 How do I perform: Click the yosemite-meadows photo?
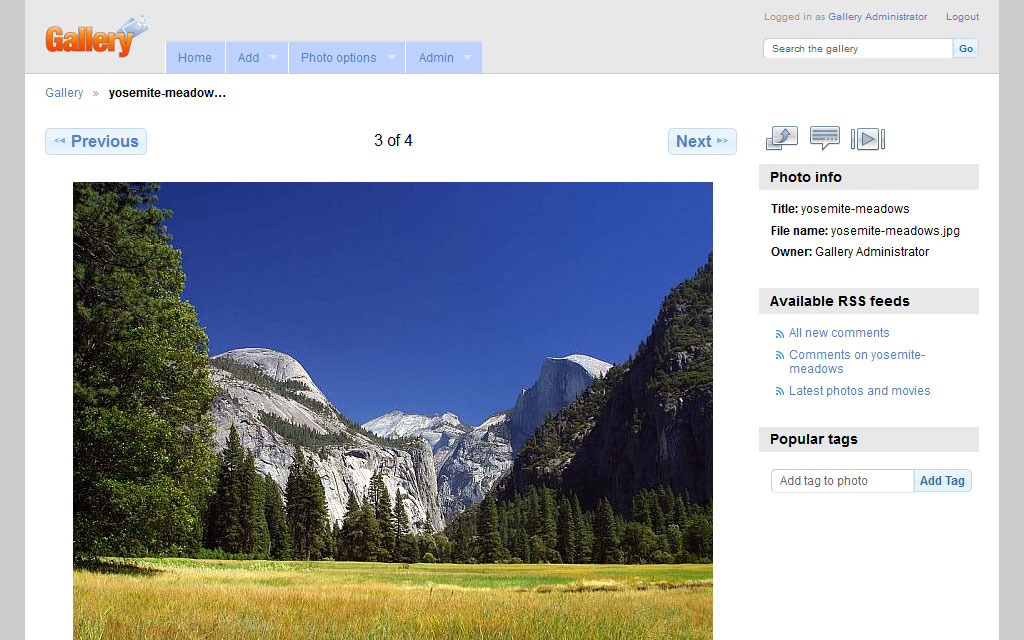pos(393,410)
